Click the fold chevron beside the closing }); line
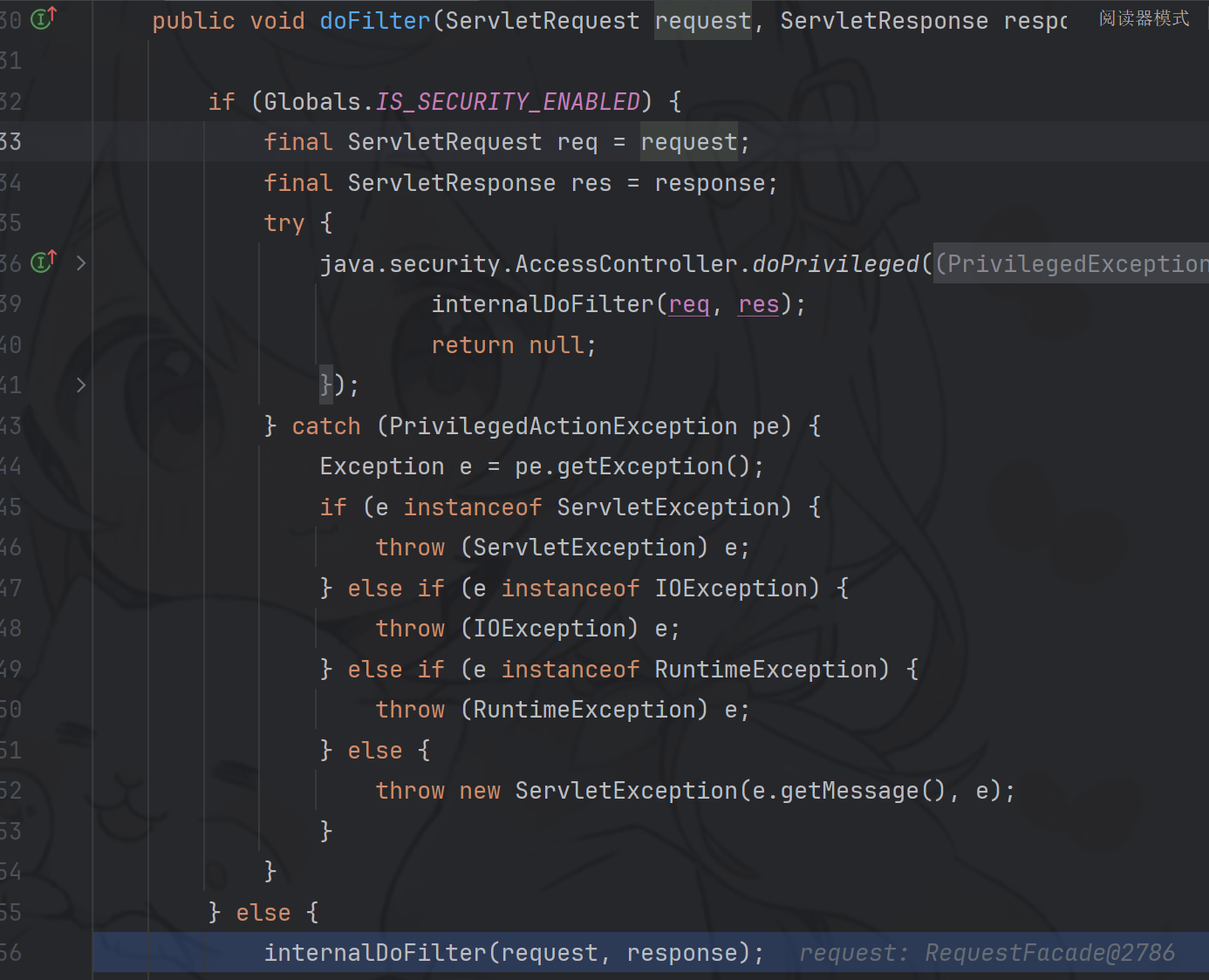Image resolution: width=1209 pixels, height=980 pixels. coord(81,385)
